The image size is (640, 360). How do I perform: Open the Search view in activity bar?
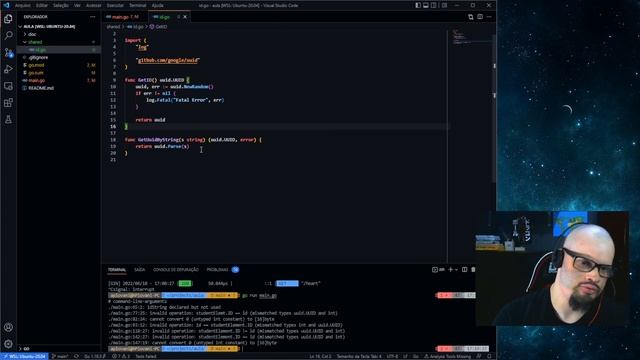[8, 36]
